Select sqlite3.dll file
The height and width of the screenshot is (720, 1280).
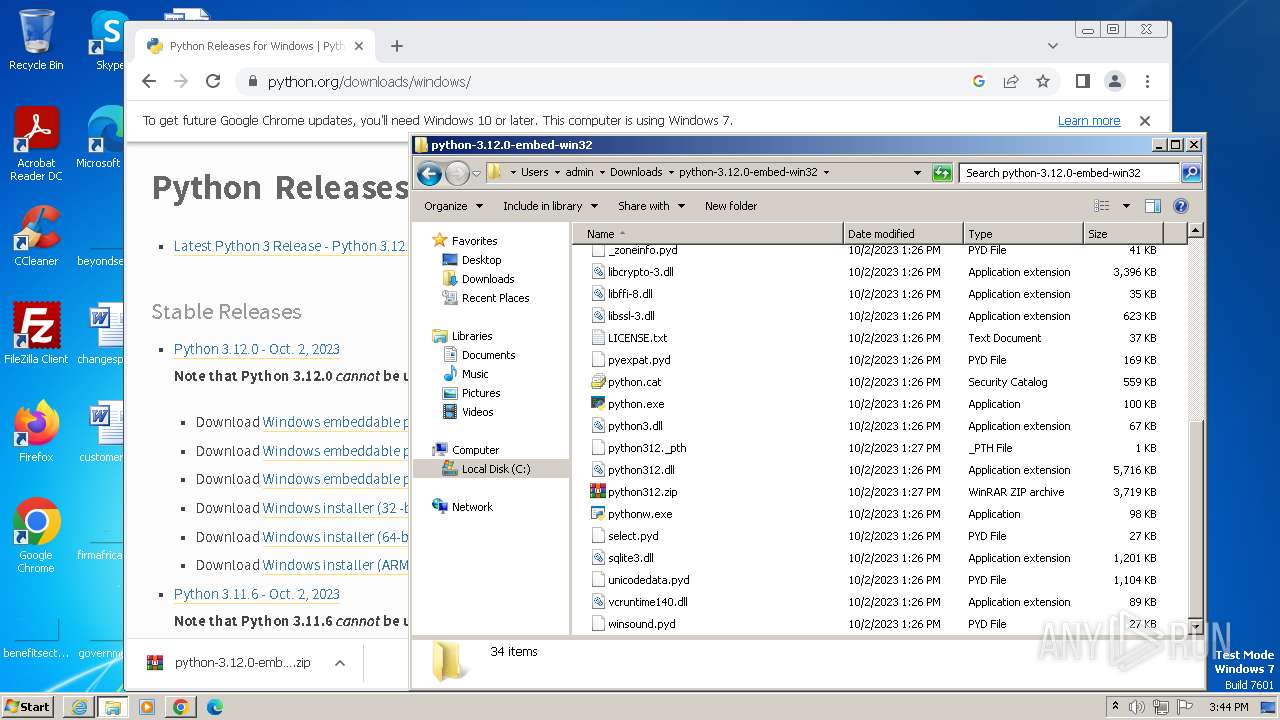(630, 558)
